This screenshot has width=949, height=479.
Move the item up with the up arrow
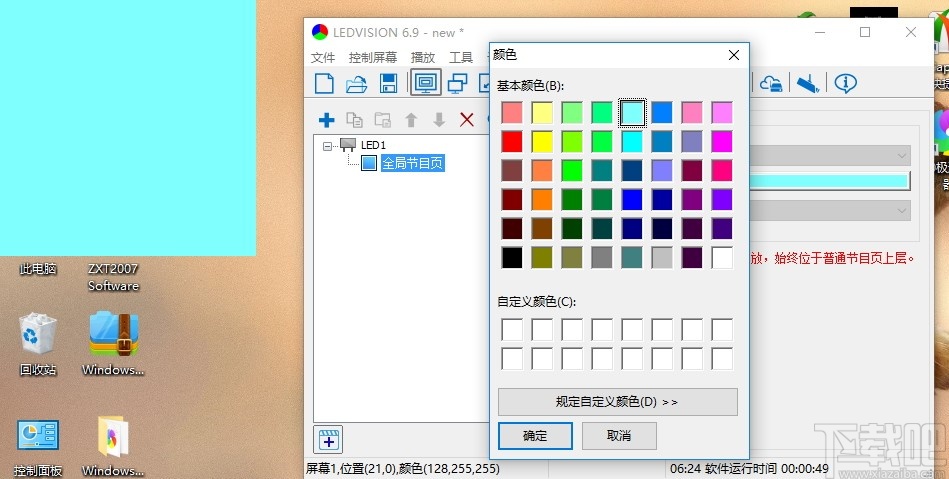pyautogui.click(x=411, y=120)
